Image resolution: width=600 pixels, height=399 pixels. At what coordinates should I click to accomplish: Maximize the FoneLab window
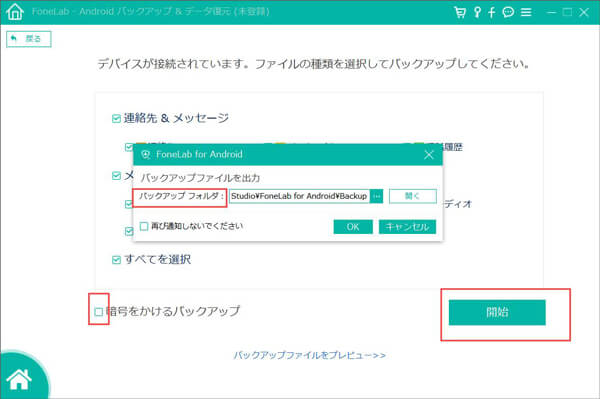[x=567, y=12]
